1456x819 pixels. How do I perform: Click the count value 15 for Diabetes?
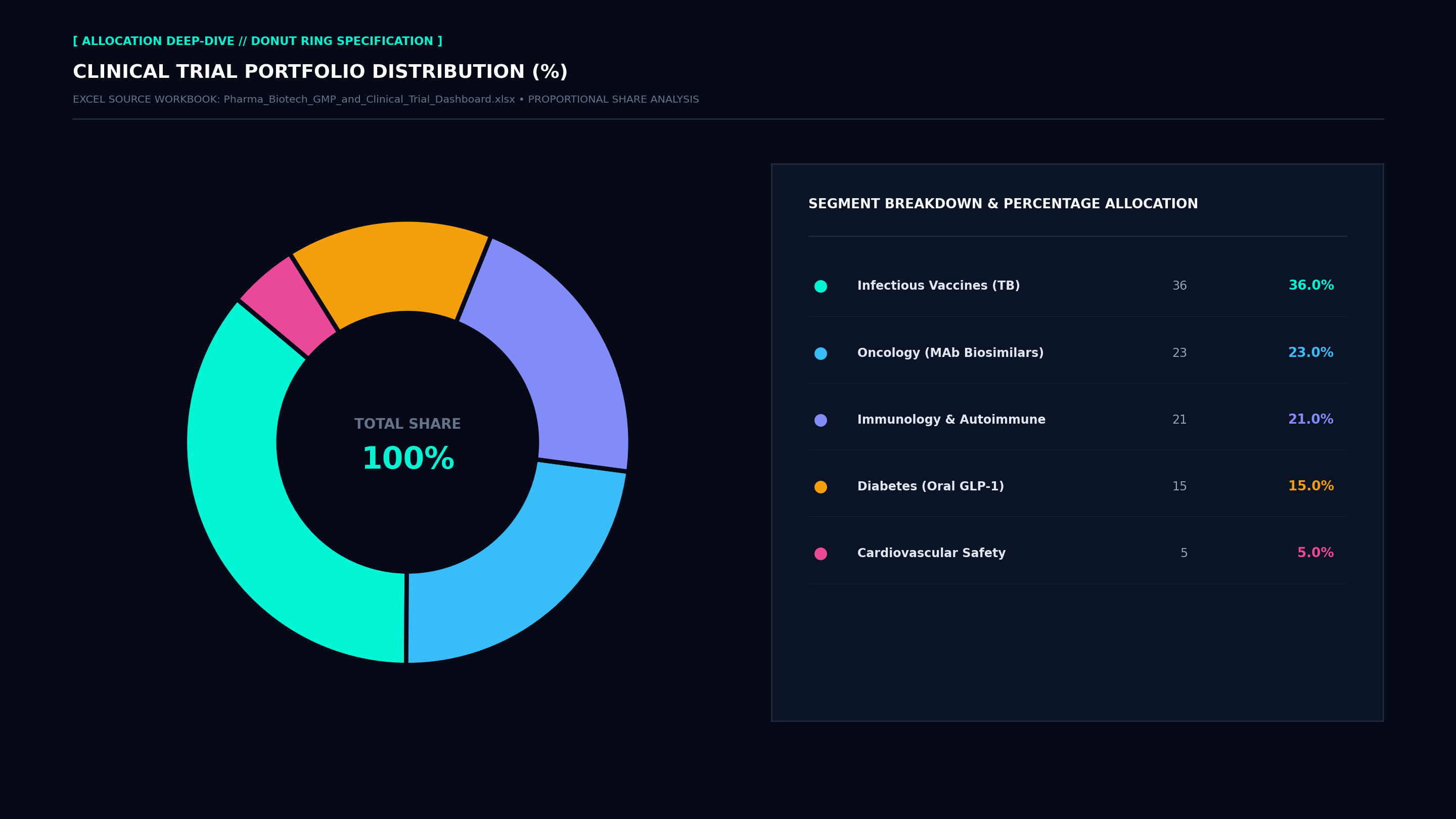click(x=1179, y=487)
